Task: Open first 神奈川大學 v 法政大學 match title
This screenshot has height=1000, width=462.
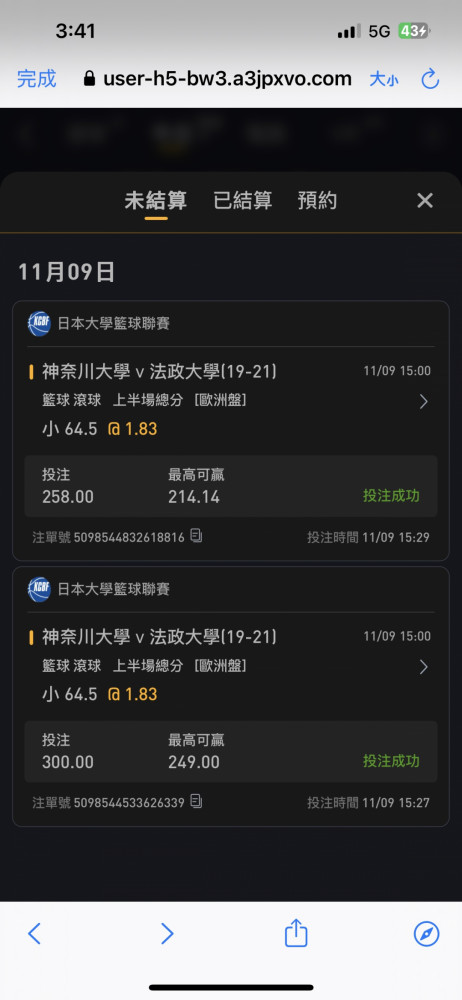Action: pos(160,371)
